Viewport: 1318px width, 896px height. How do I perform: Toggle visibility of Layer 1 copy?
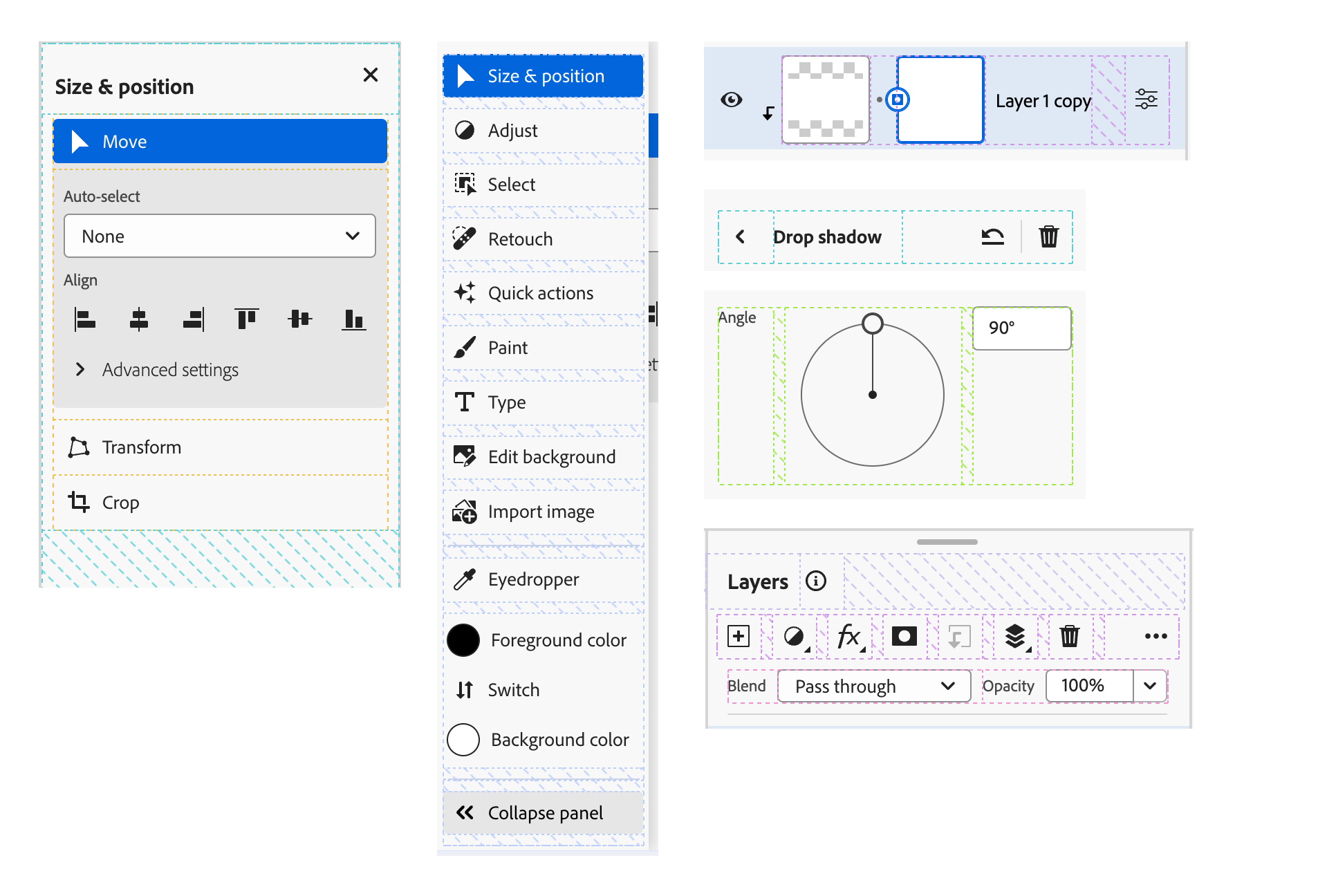click(x=731, y=100)
